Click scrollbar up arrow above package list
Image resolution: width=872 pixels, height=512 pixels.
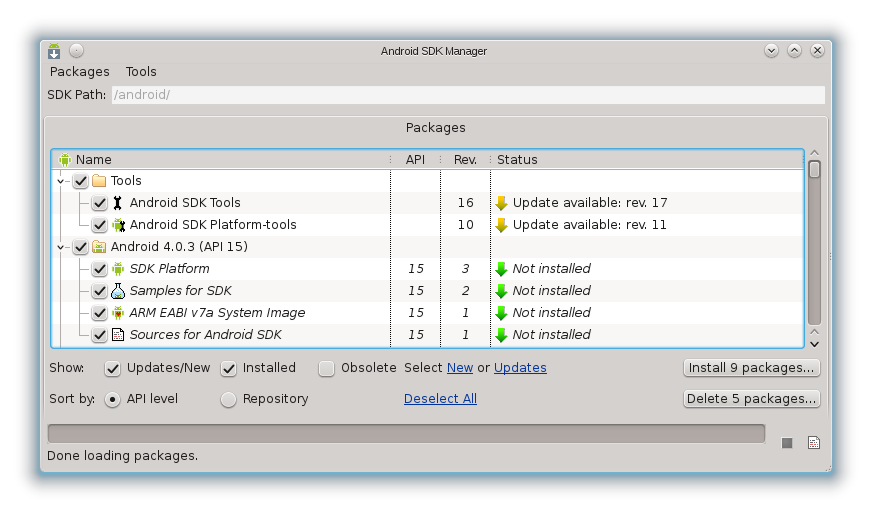click(x=815, y=153)
